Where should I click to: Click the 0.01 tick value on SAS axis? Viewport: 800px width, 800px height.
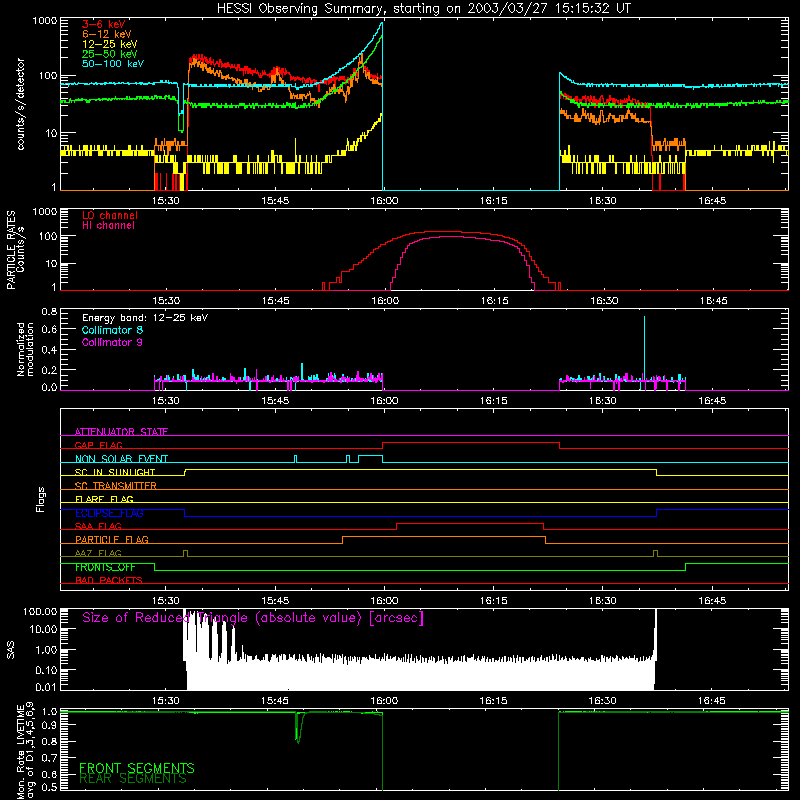46,687
